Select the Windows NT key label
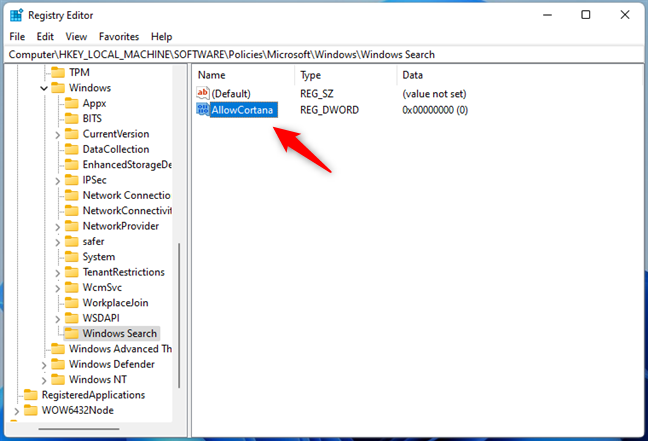Image resolution: width=648 pixels, height=441 pixels. click(x=98, y=379)
